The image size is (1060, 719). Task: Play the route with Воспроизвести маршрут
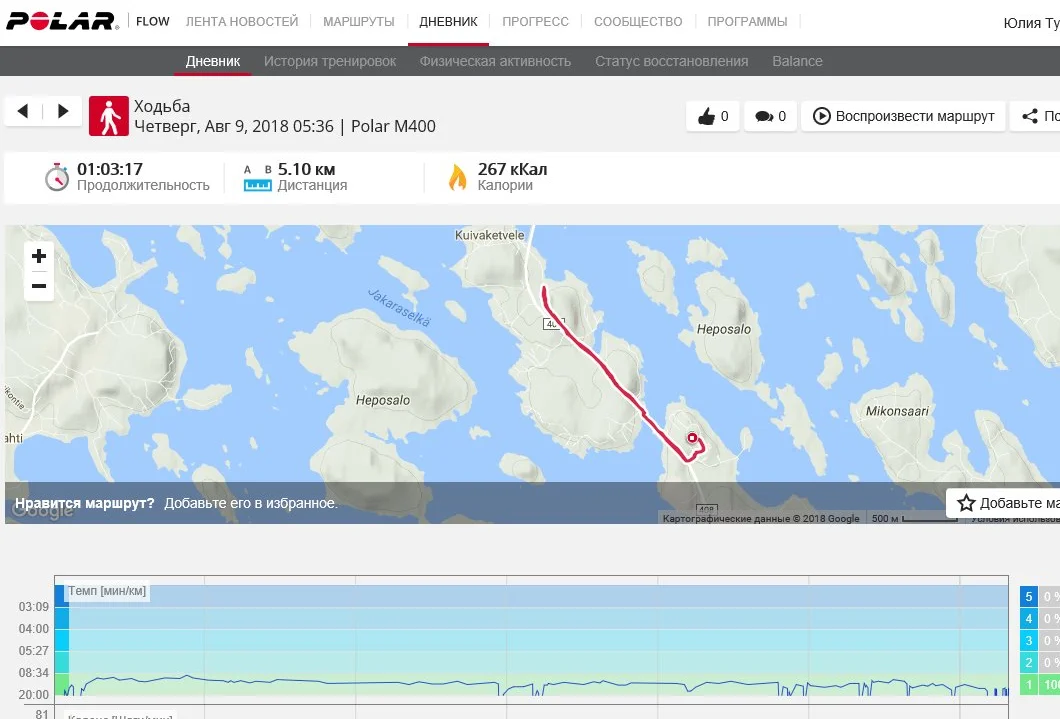pos(904,116)
